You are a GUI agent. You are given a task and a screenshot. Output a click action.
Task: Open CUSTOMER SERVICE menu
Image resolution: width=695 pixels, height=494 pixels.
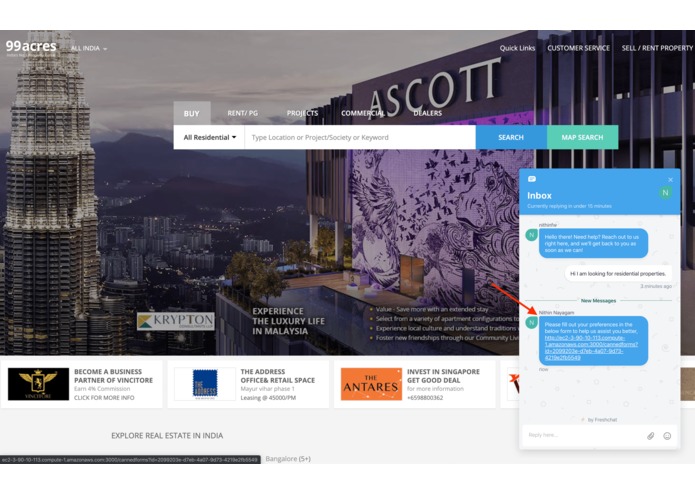578,48
